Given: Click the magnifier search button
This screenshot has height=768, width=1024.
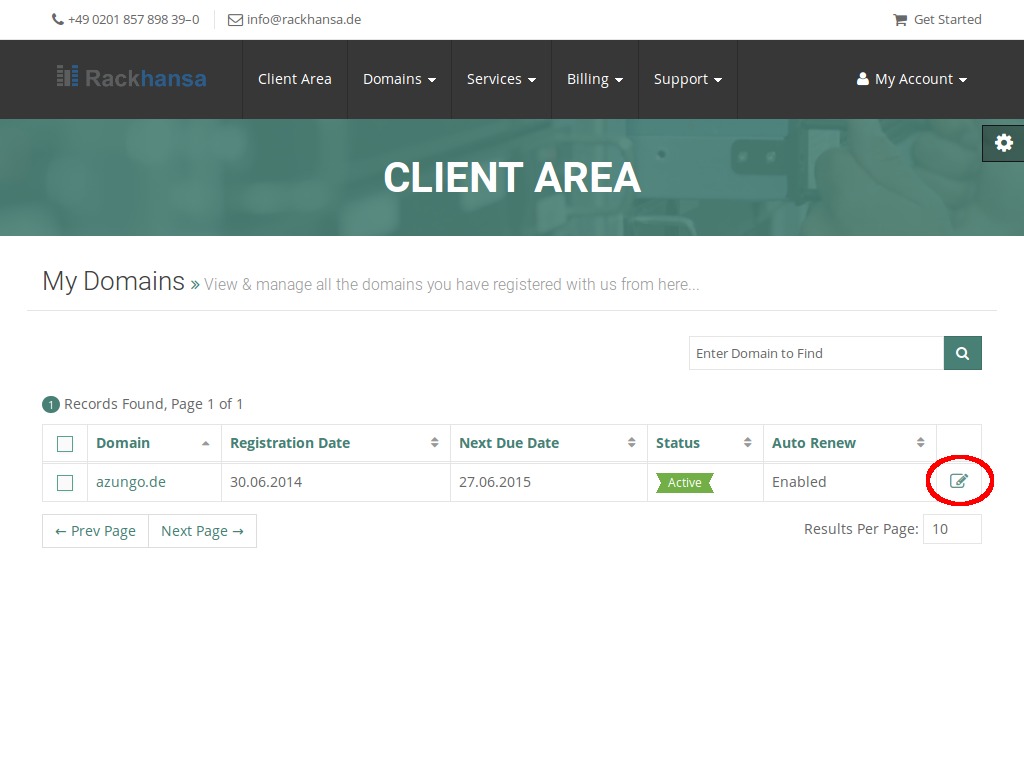Looking at the screenshot, I should click(962, 353).
